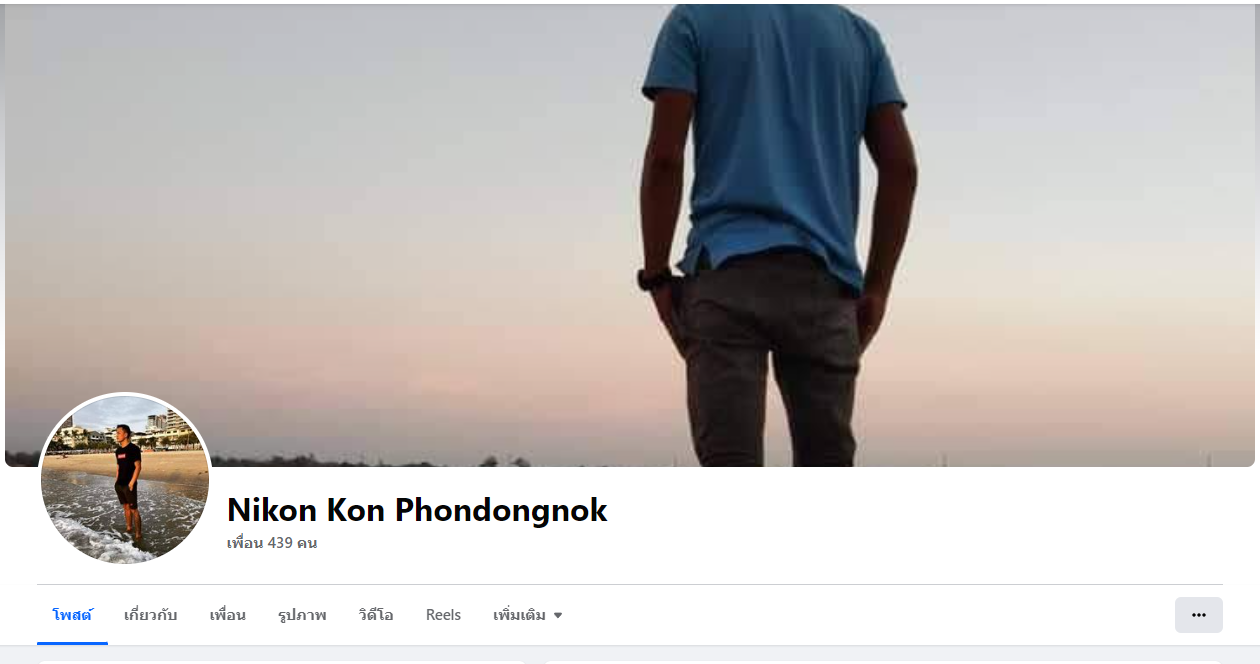The height and width of the screenshot is (664, 1260).
Task: Click the wristwatch in the cover photo
Action: (x=652, y=279)
